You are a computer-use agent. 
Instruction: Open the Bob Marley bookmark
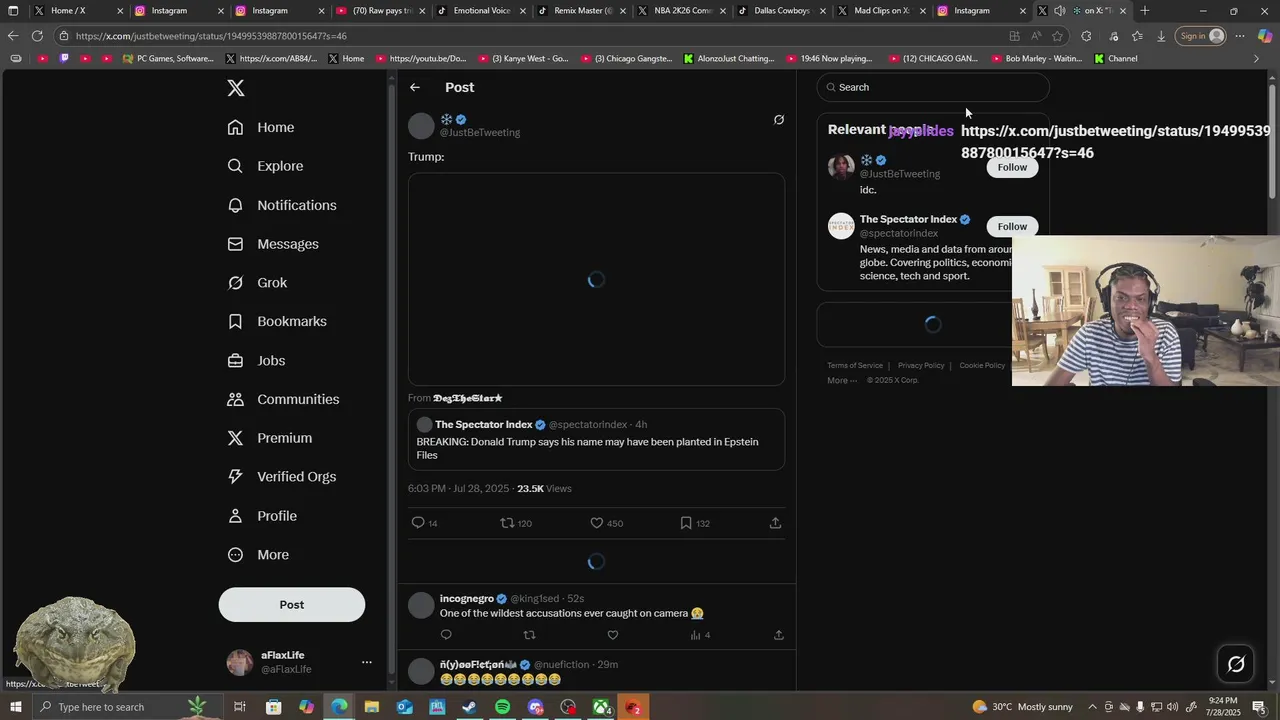pos(1036,59)
